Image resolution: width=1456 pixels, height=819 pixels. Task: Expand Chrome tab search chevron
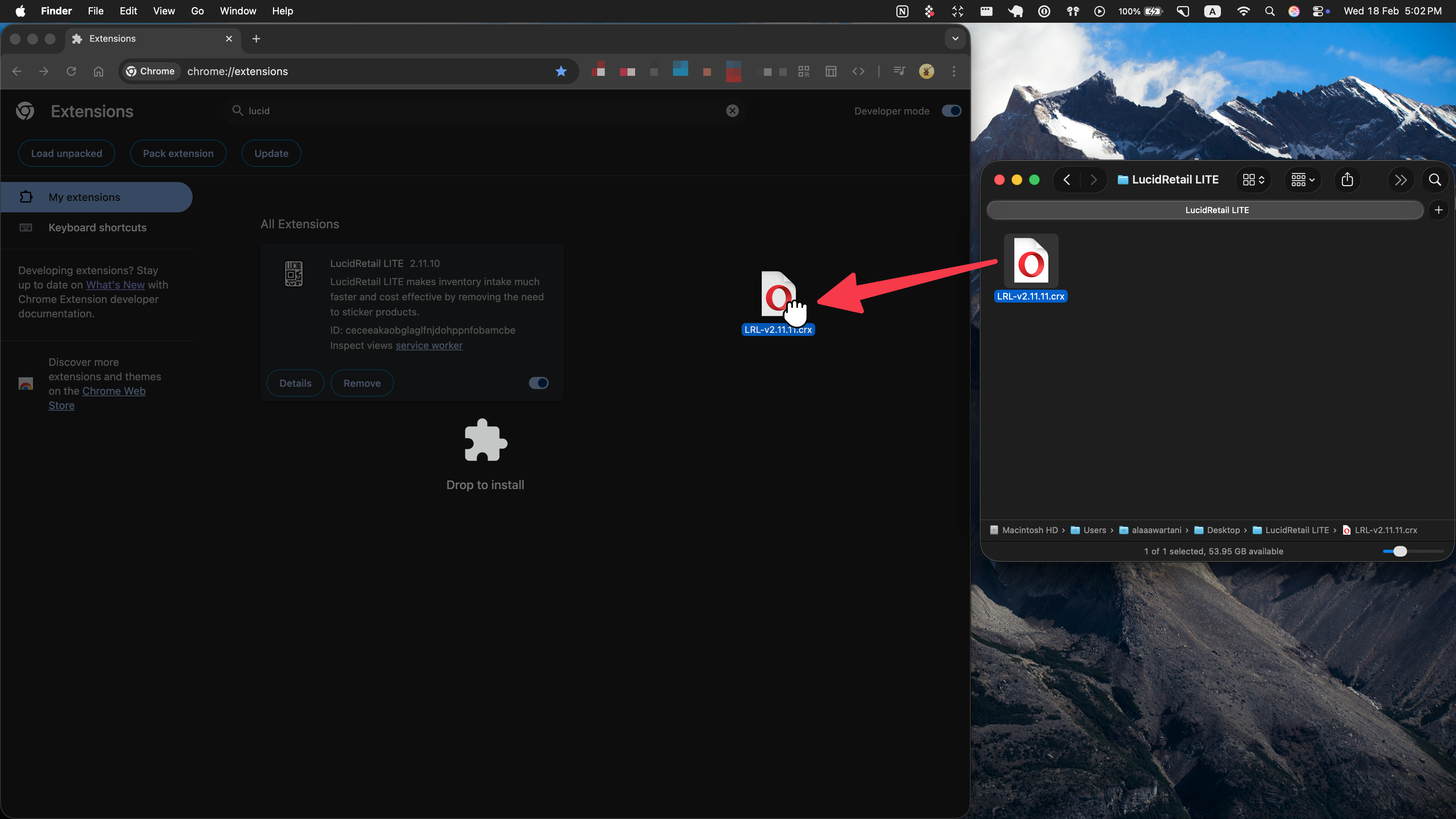(x=955, y=38)
